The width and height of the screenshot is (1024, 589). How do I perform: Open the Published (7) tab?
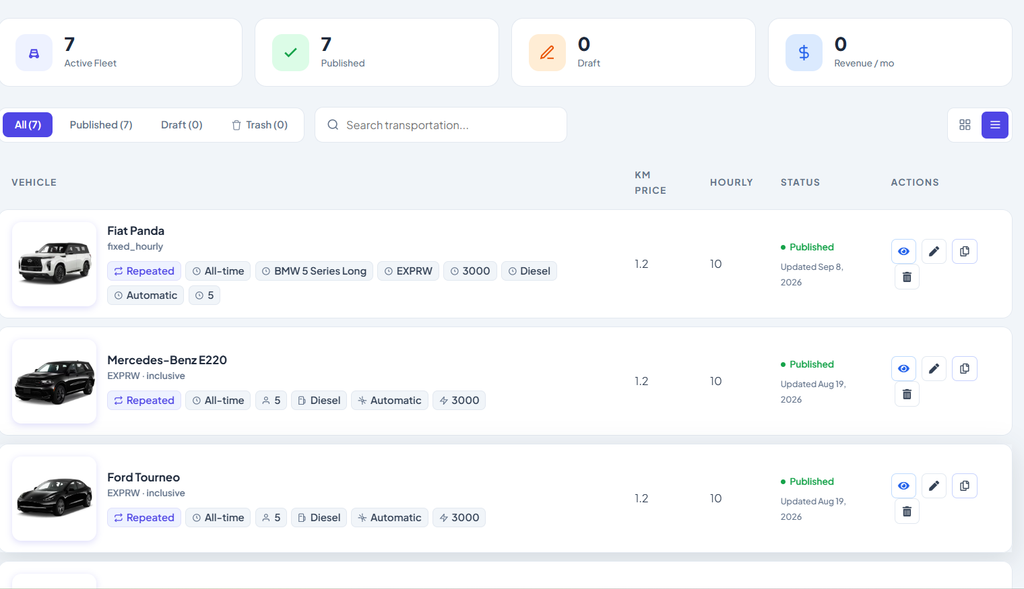(x=101, y=125)
